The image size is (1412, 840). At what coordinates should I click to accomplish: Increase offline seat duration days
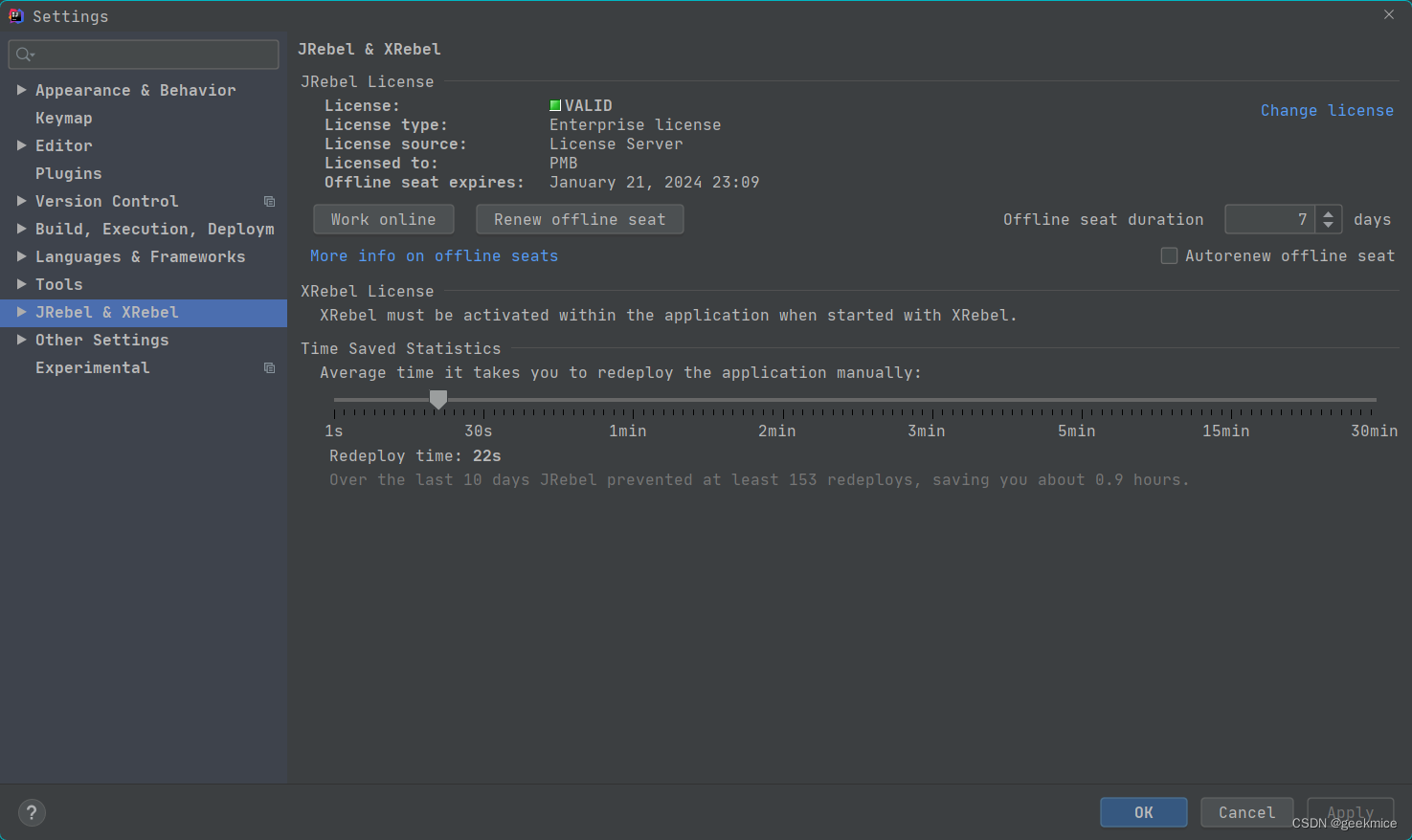(1329, 213)
